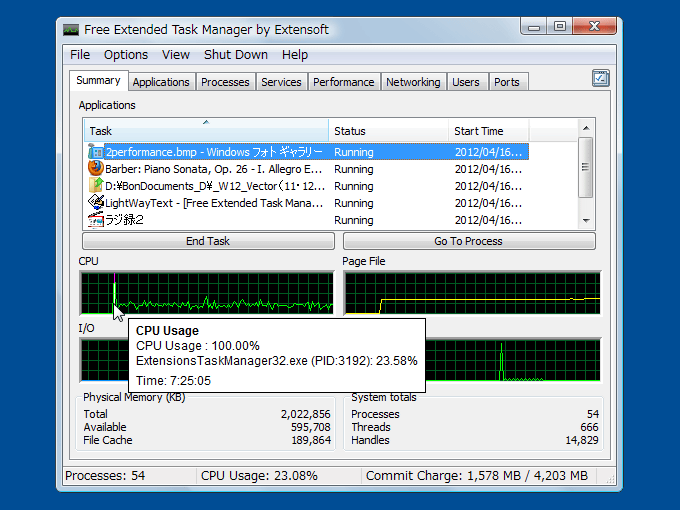
Task: Select the Barber: Piano Sonata task
Action: pyautogui.click(x=307, y=169)
